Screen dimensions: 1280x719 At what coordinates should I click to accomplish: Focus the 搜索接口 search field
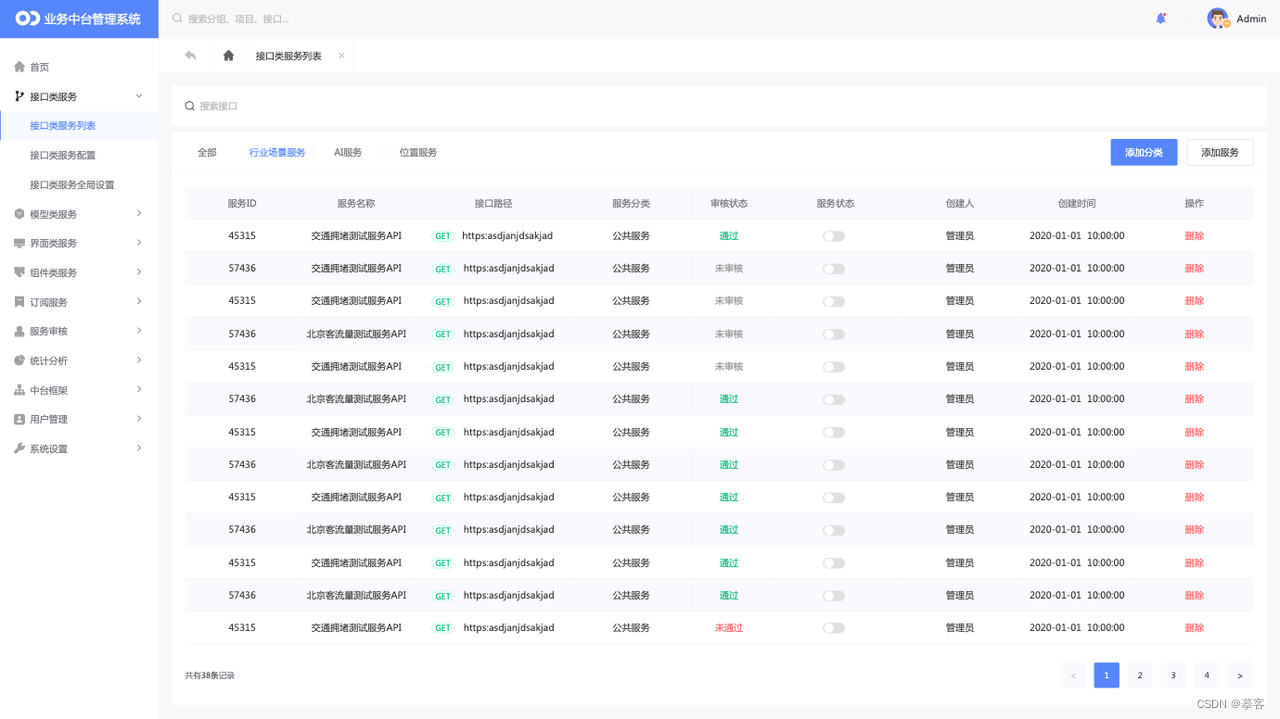click(x=719, y=106)
